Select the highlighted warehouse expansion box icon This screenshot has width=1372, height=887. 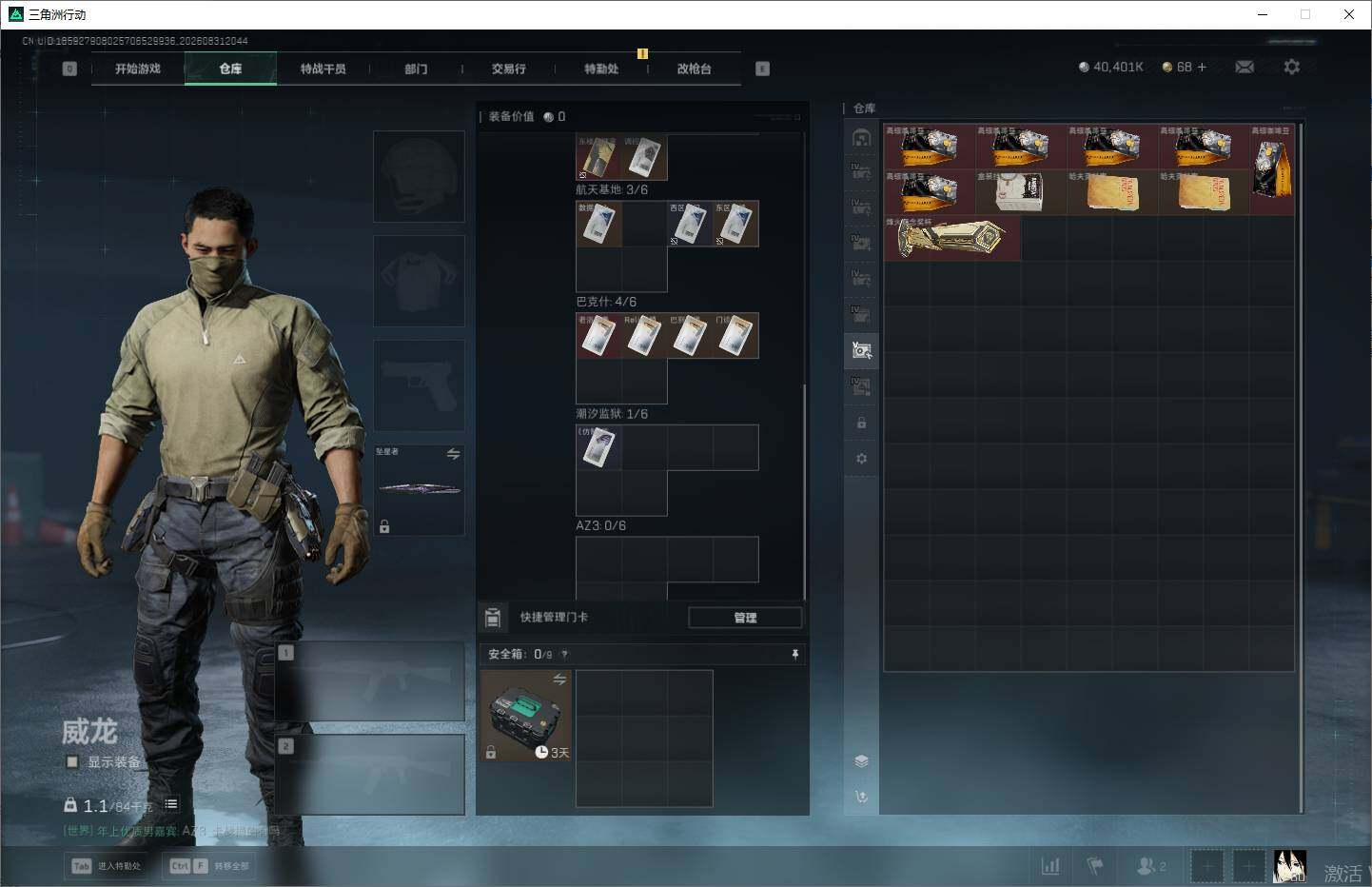pyautogui.click(x=861, y=350)
